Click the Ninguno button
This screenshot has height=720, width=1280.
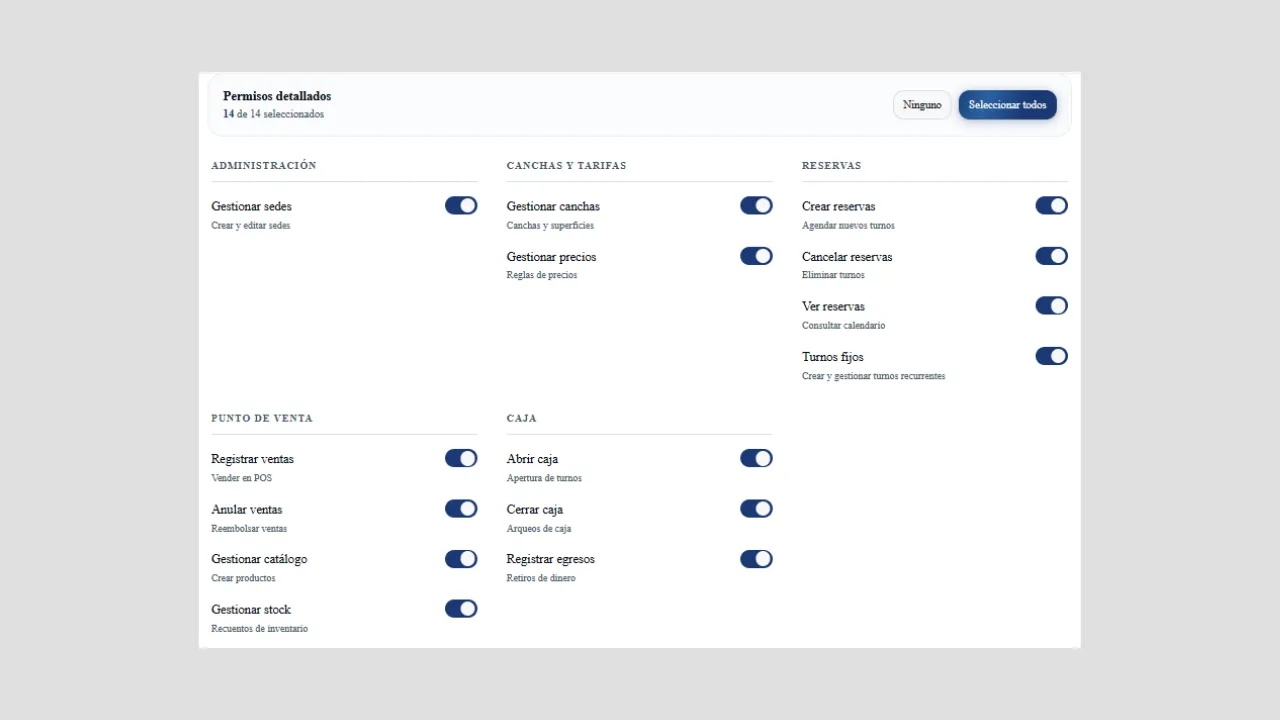tap(922, 105)
